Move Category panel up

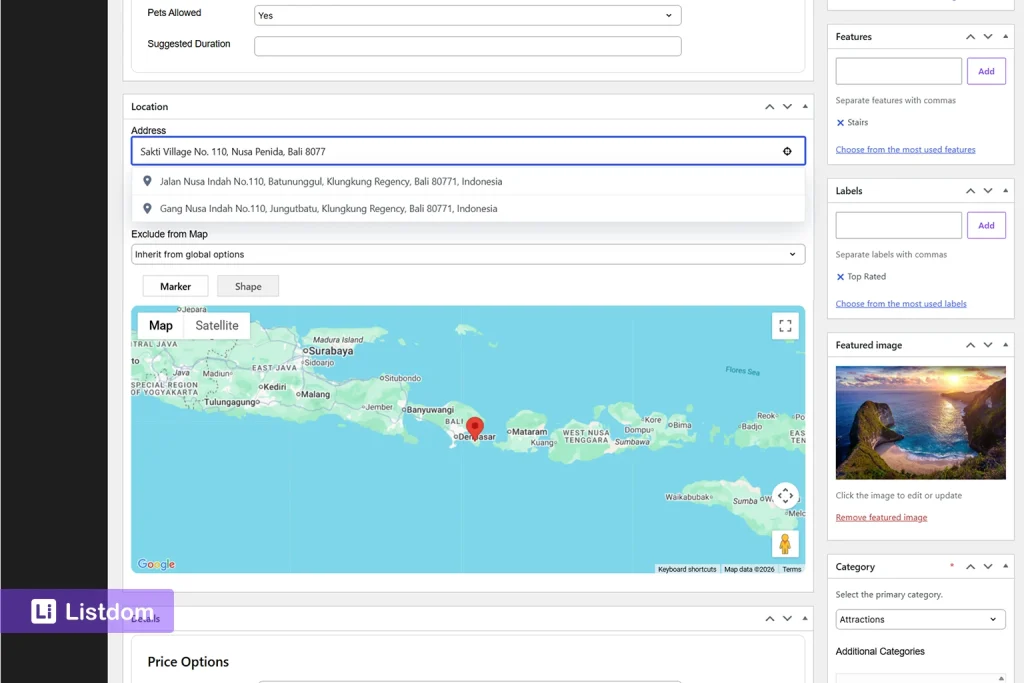click(x=970, y=567)
